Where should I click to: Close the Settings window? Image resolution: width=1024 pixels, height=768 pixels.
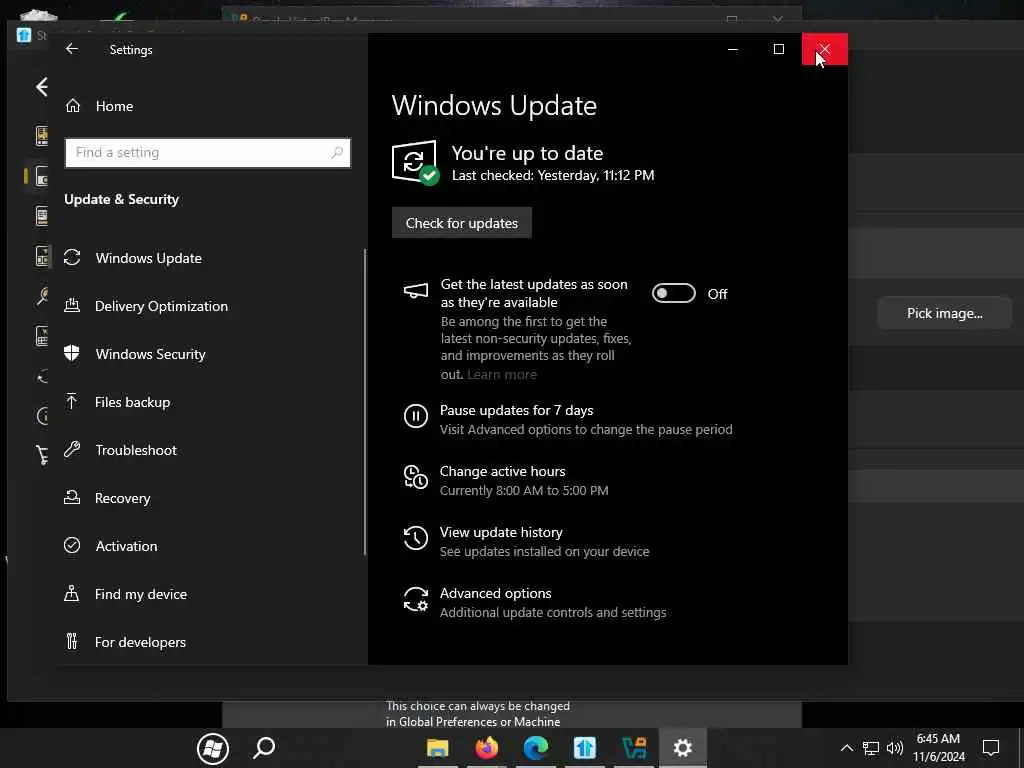click(825, 49)
